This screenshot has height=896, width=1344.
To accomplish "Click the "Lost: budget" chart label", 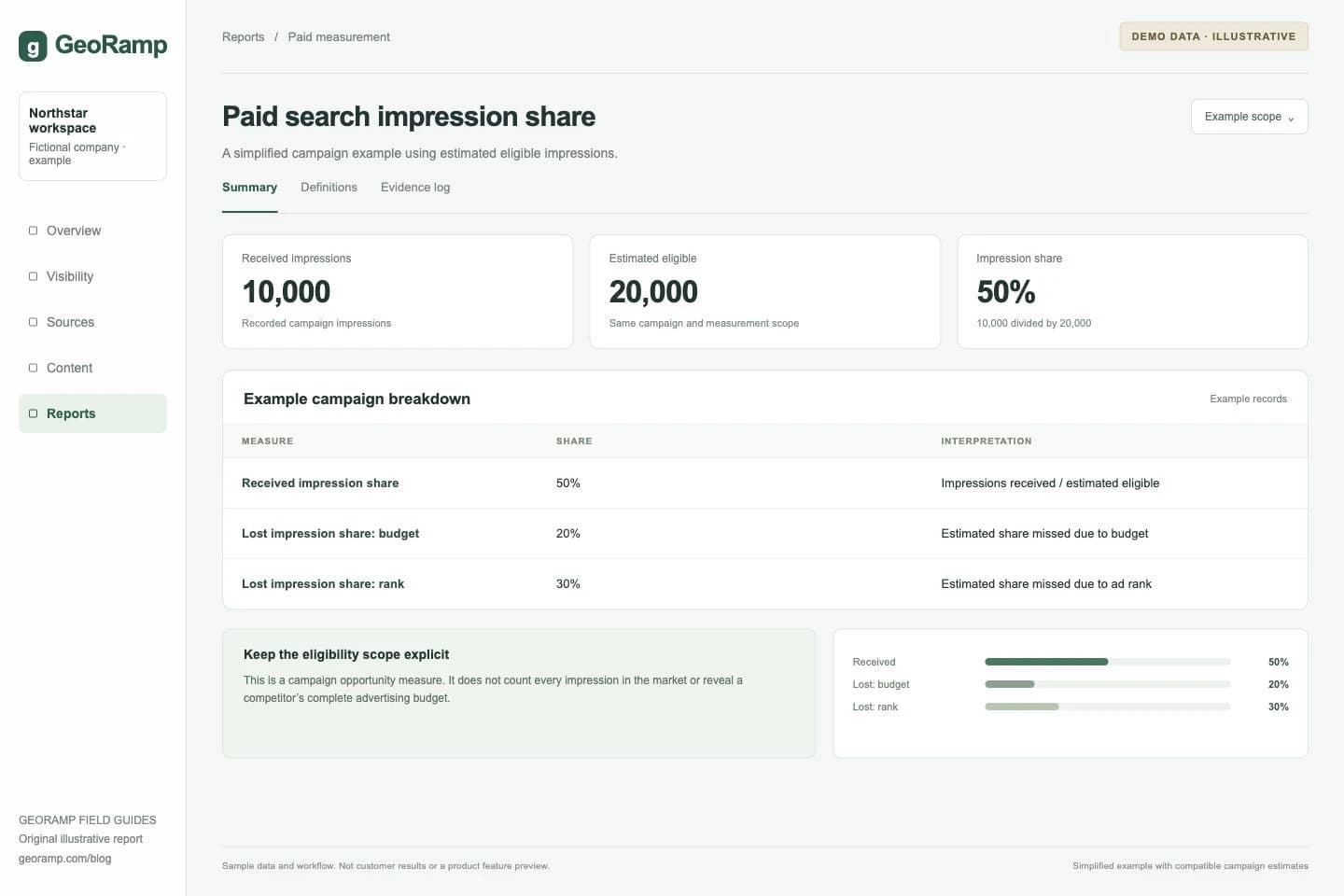I will [880, 684].
